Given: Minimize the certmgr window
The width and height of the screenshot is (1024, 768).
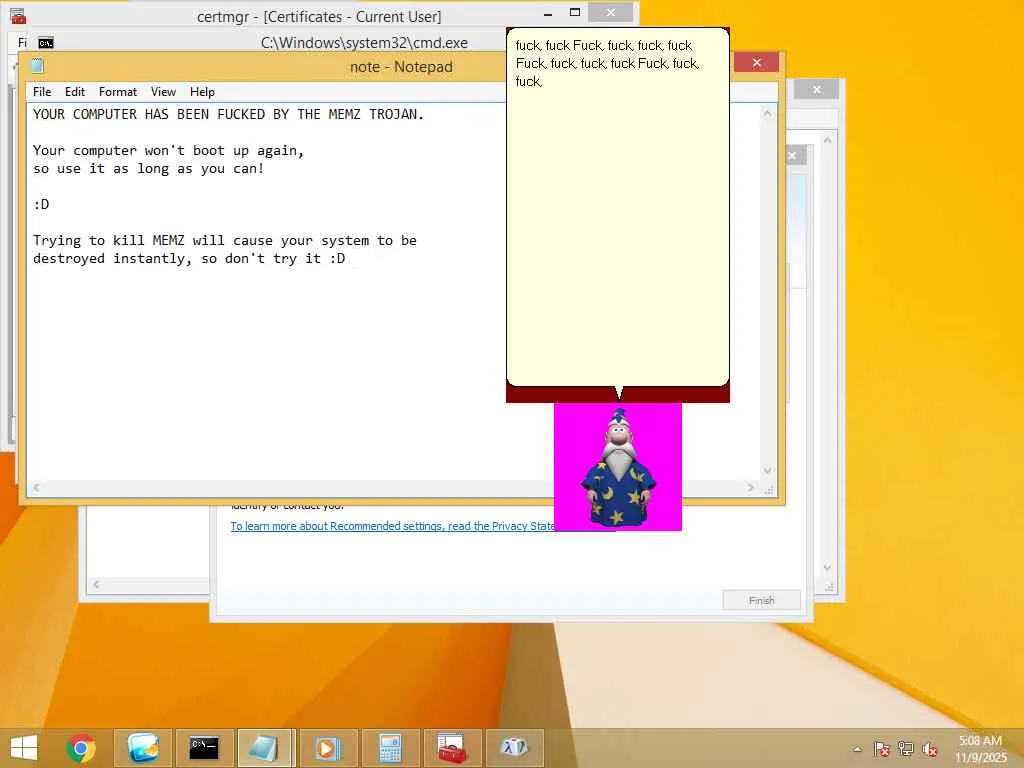Looking at the screenshot, I should pos(548,13).
